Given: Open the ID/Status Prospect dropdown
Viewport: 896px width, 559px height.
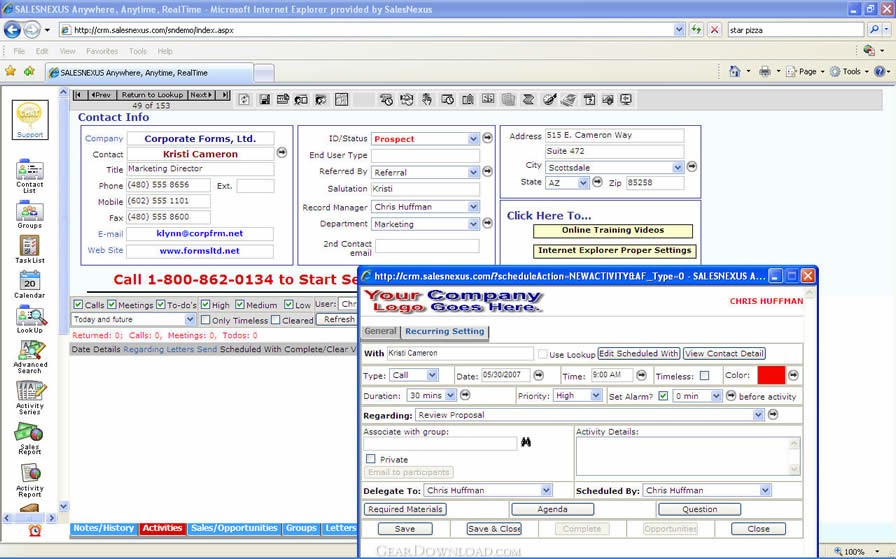Looking at the screenshot, I should point(473,139).
